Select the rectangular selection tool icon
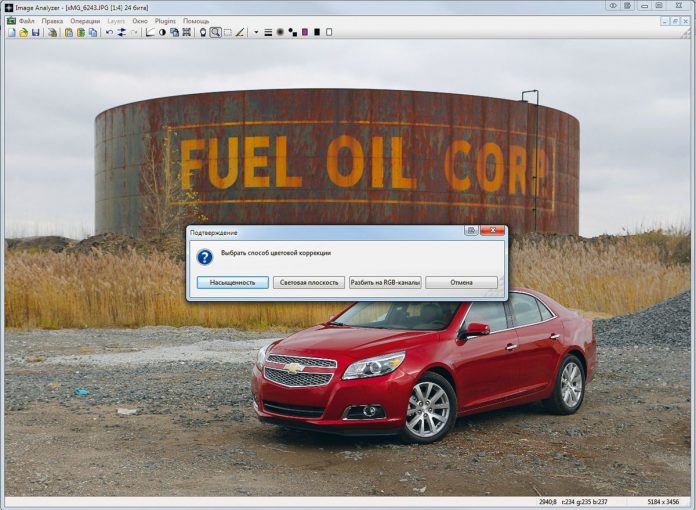This screenshot has width=696, height=510. click(227, 32)
